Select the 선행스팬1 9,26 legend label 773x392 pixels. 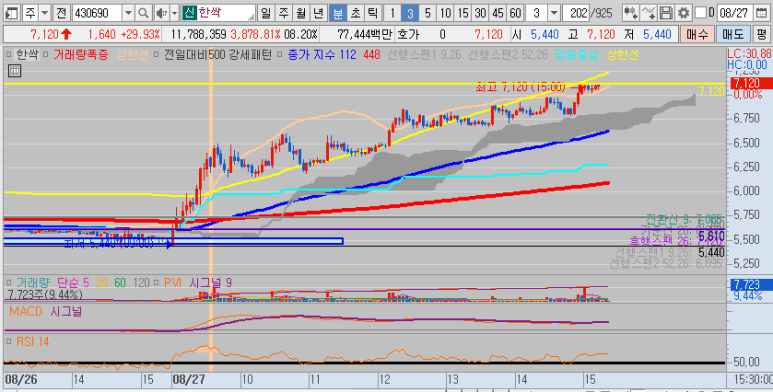424,55
